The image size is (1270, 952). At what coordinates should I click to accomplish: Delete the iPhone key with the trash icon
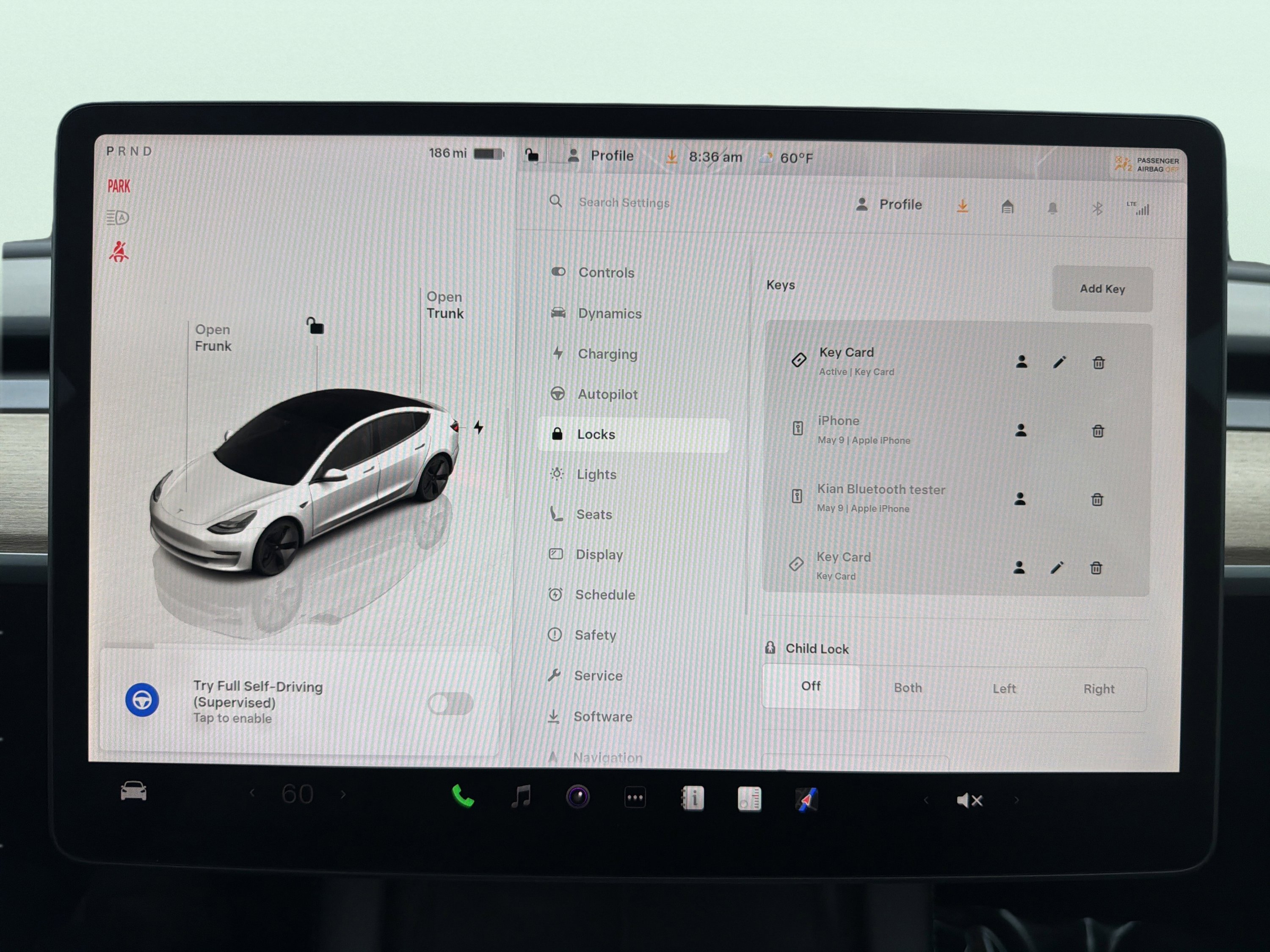click(x=1098, y=430)
